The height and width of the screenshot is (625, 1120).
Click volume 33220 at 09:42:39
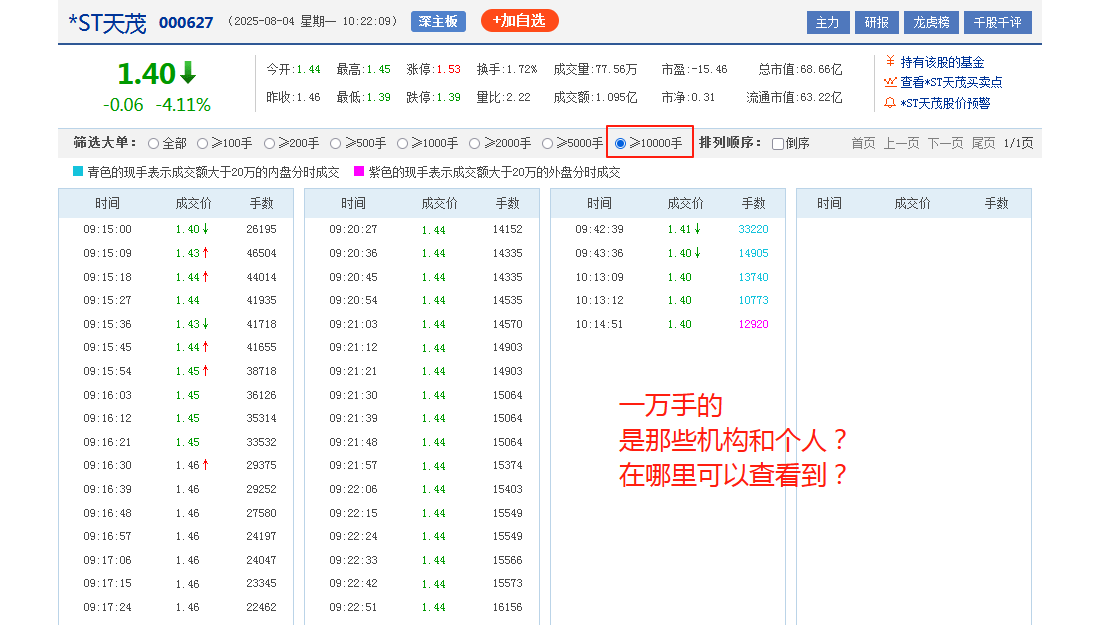pos(754,229)
